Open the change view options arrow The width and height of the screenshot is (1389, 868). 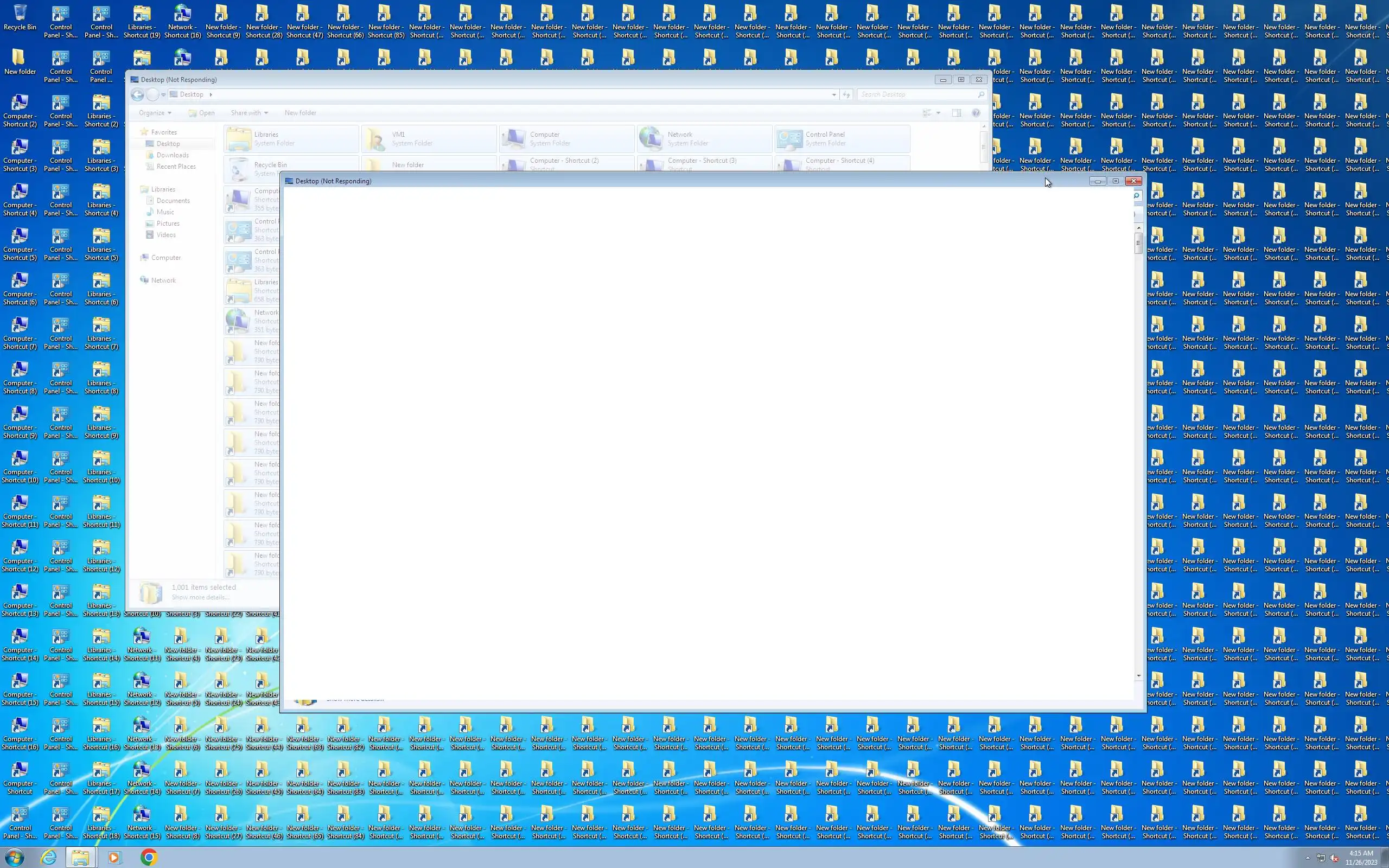pos(939,113)
